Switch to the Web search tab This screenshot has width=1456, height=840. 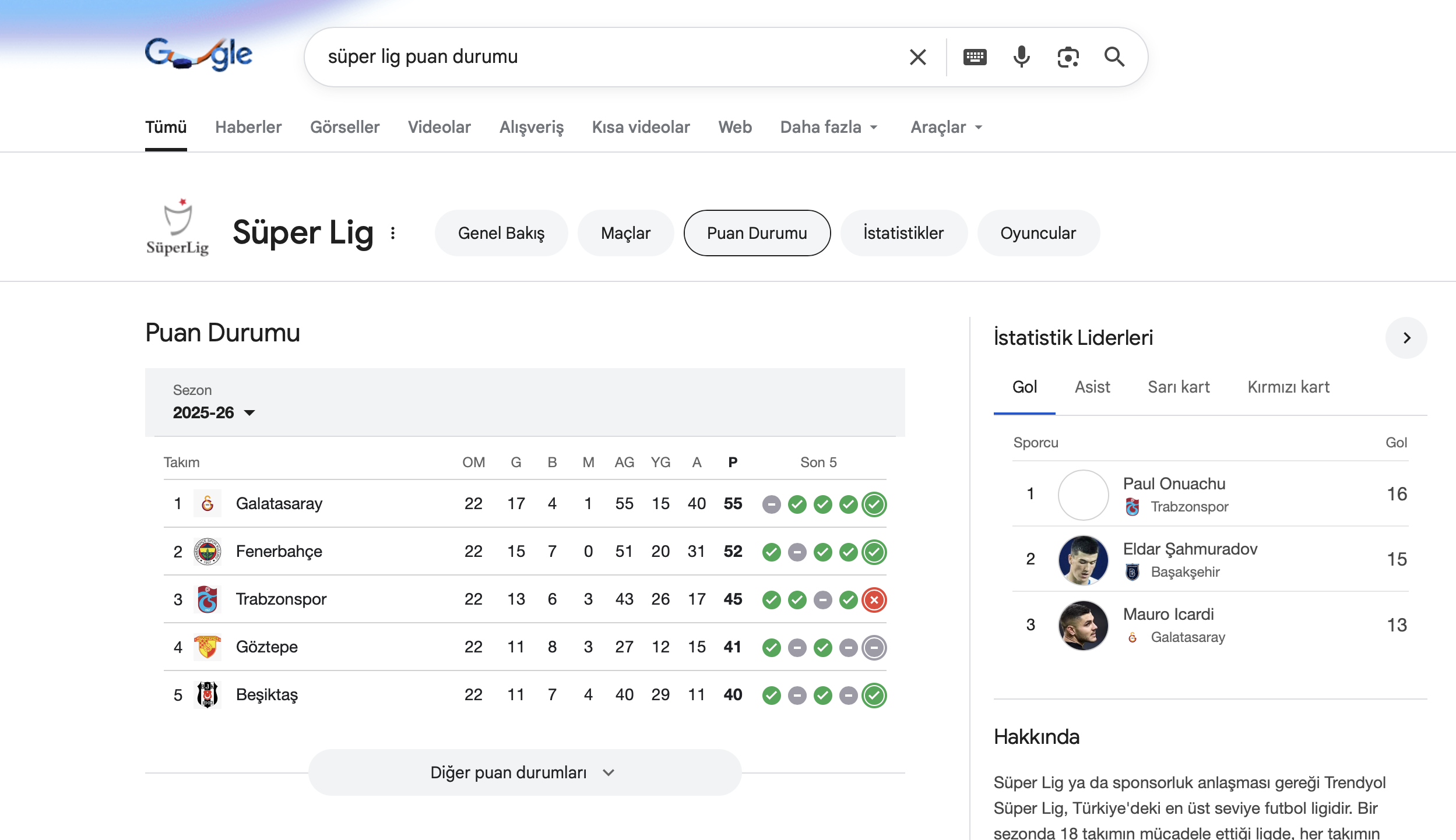735,127
